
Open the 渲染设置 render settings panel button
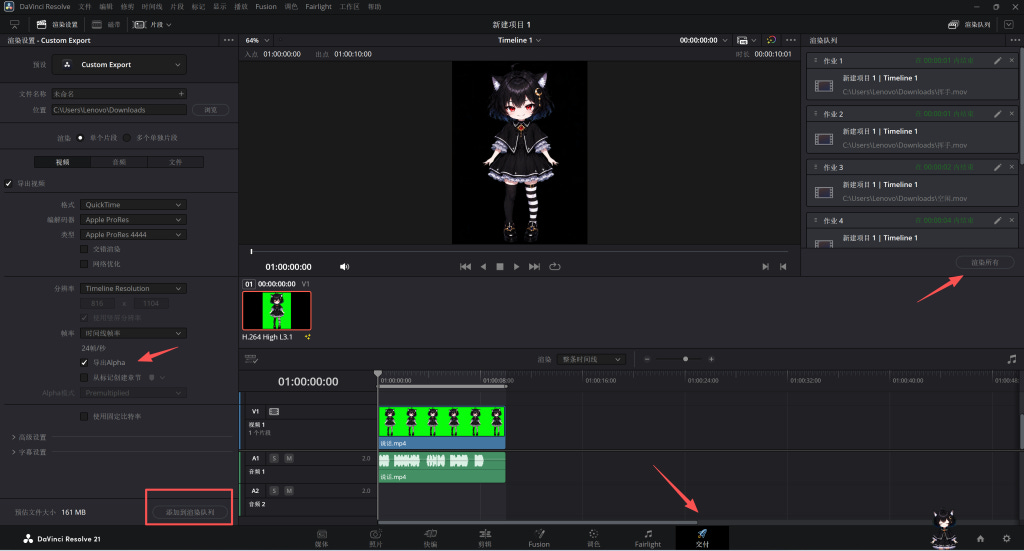click(x=57, y=25)
